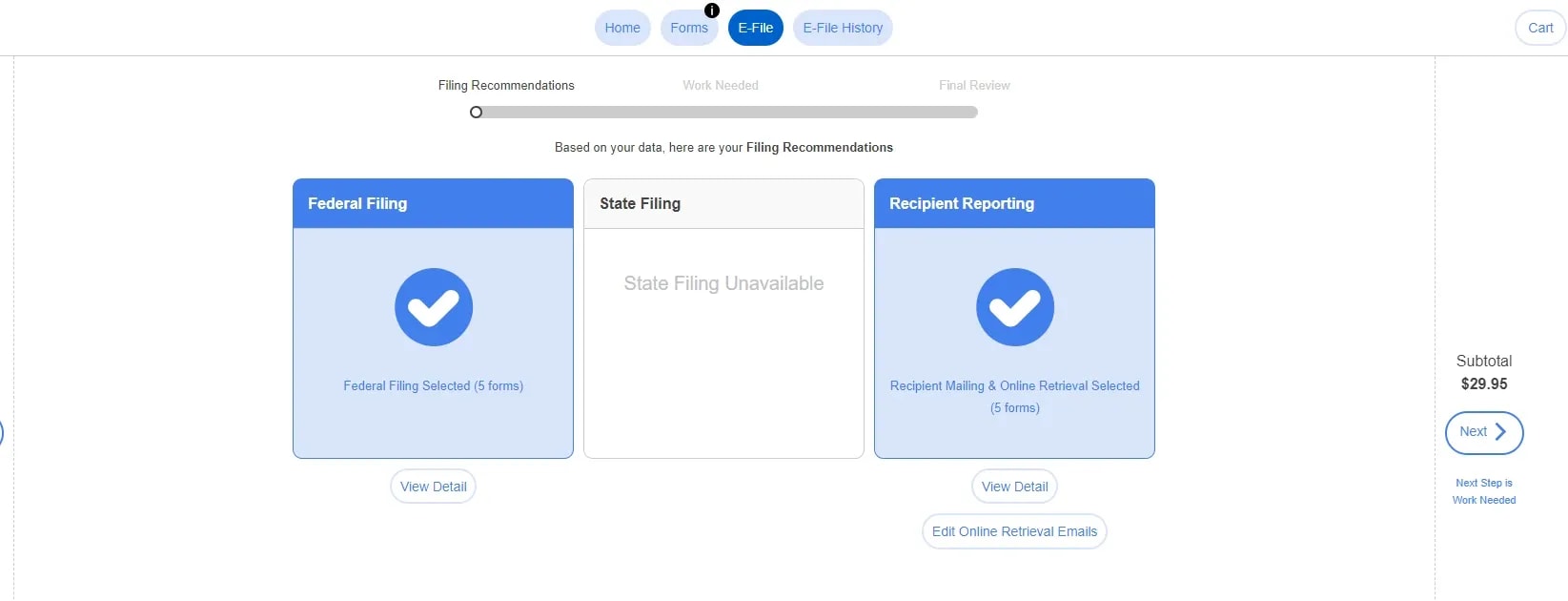Click the Recipient Reporting card header
The width and height of the screenshot is (1568, 601).
1014,203
